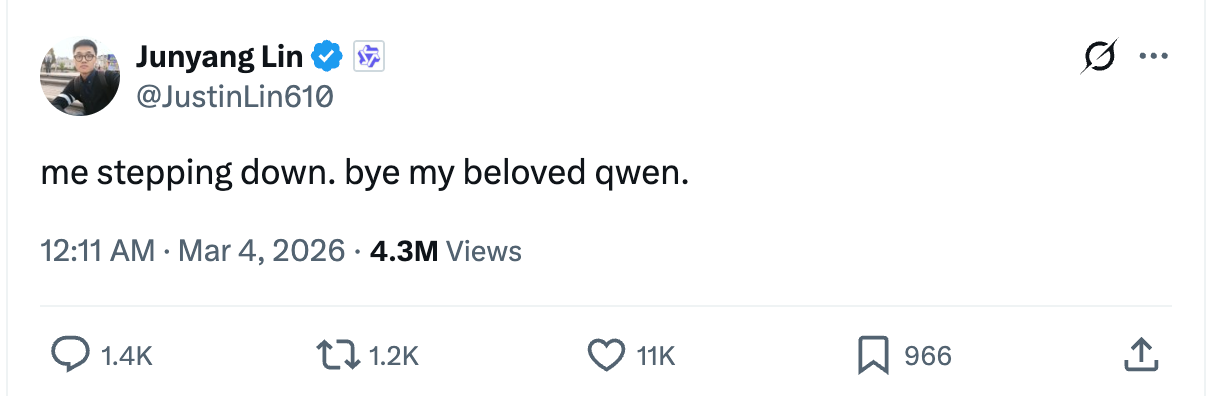Reply using the speech bubble icon
This screenshot has height=396, width=1212.
[70, 355]
